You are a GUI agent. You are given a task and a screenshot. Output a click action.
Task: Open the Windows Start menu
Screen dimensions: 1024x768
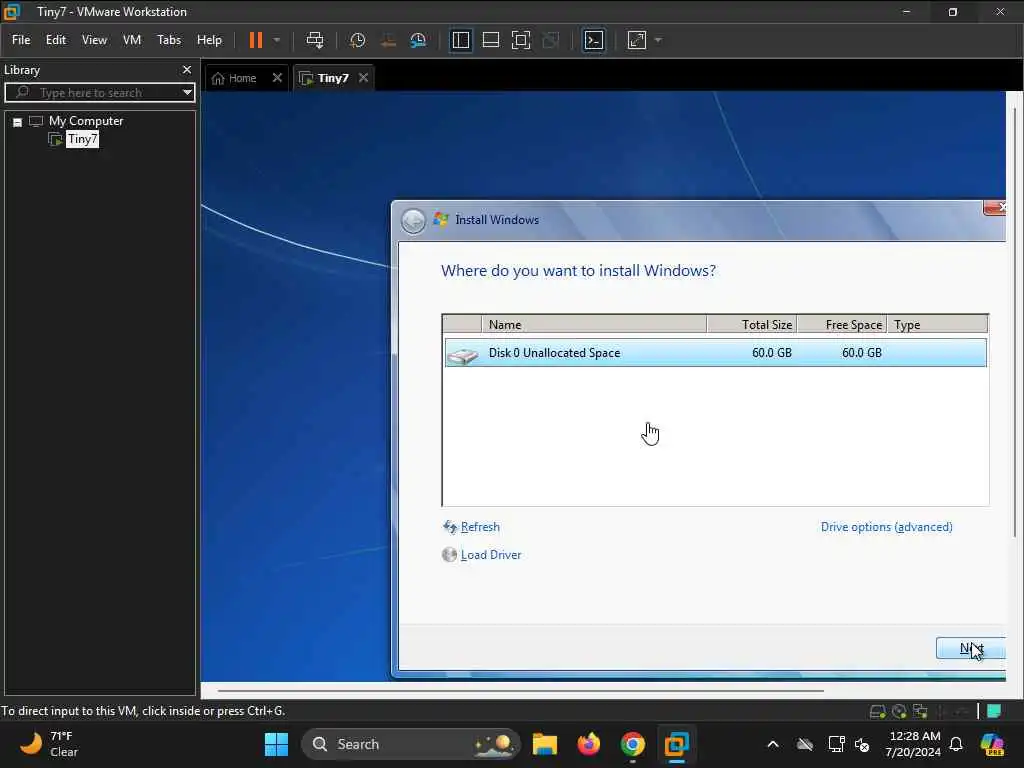coord(276,744)
